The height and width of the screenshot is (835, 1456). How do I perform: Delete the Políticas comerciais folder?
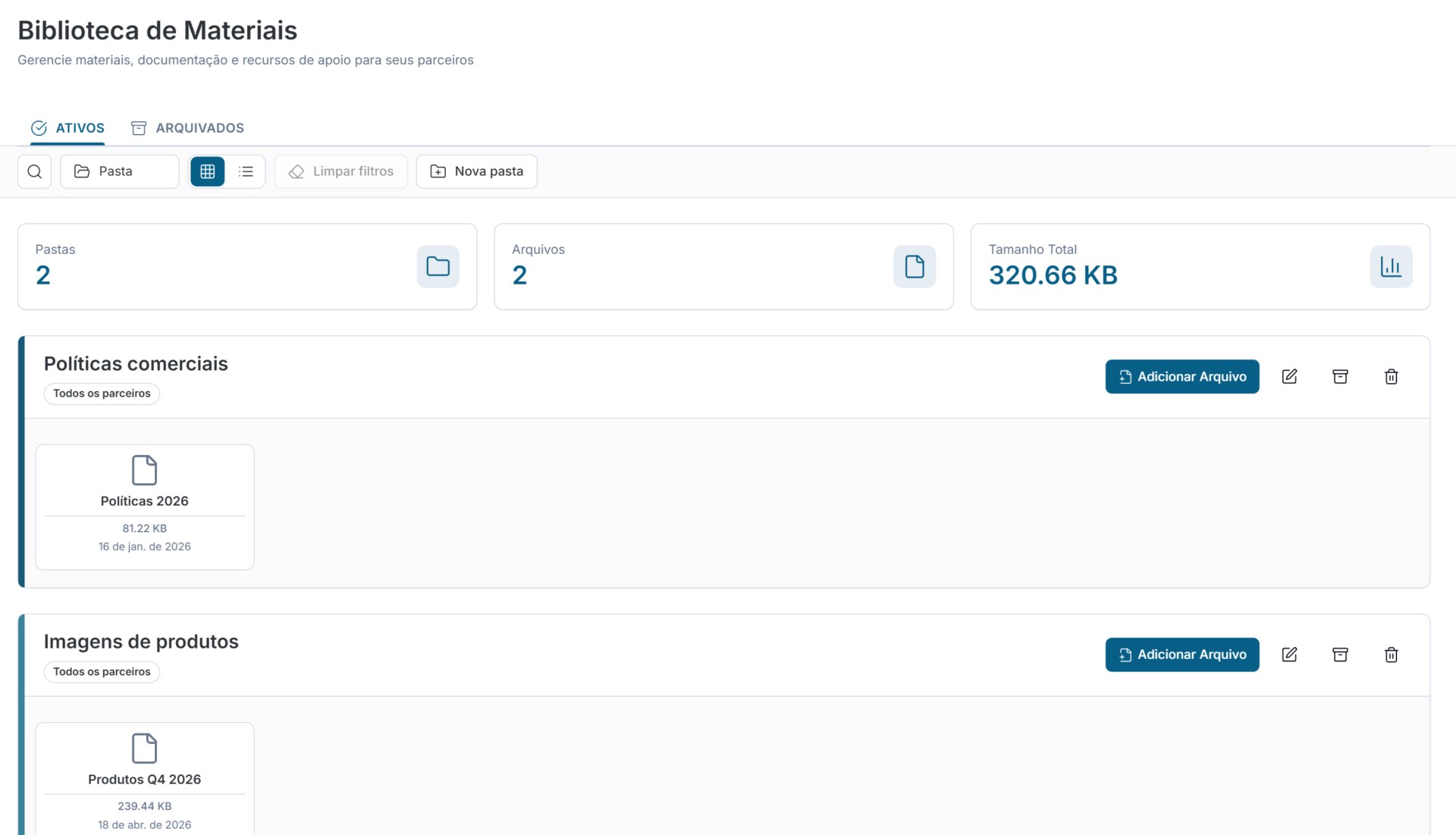[x=1391, y=377]
